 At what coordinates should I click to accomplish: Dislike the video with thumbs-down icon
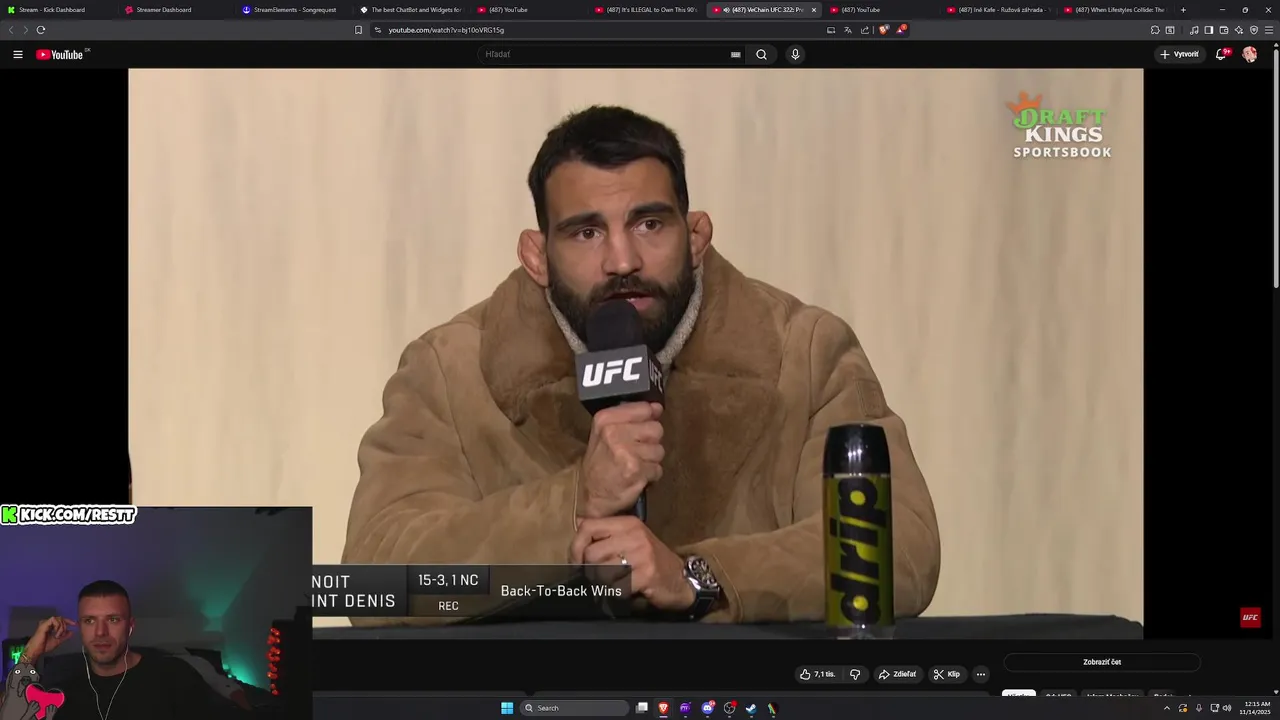pyautogui.click(x=855, y=674)
